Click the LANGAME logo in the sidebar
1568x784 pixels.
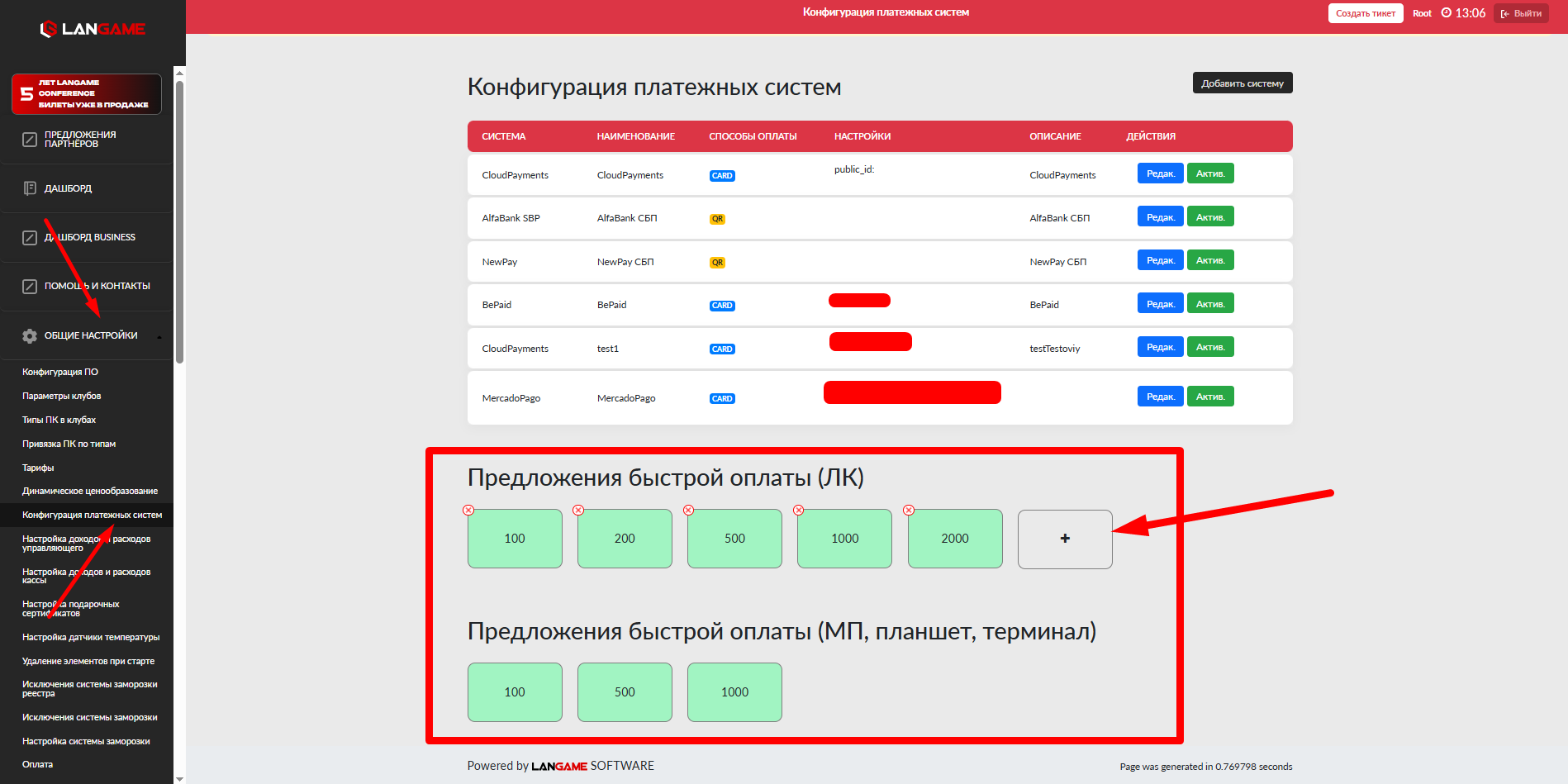click(x=93, y=29)
